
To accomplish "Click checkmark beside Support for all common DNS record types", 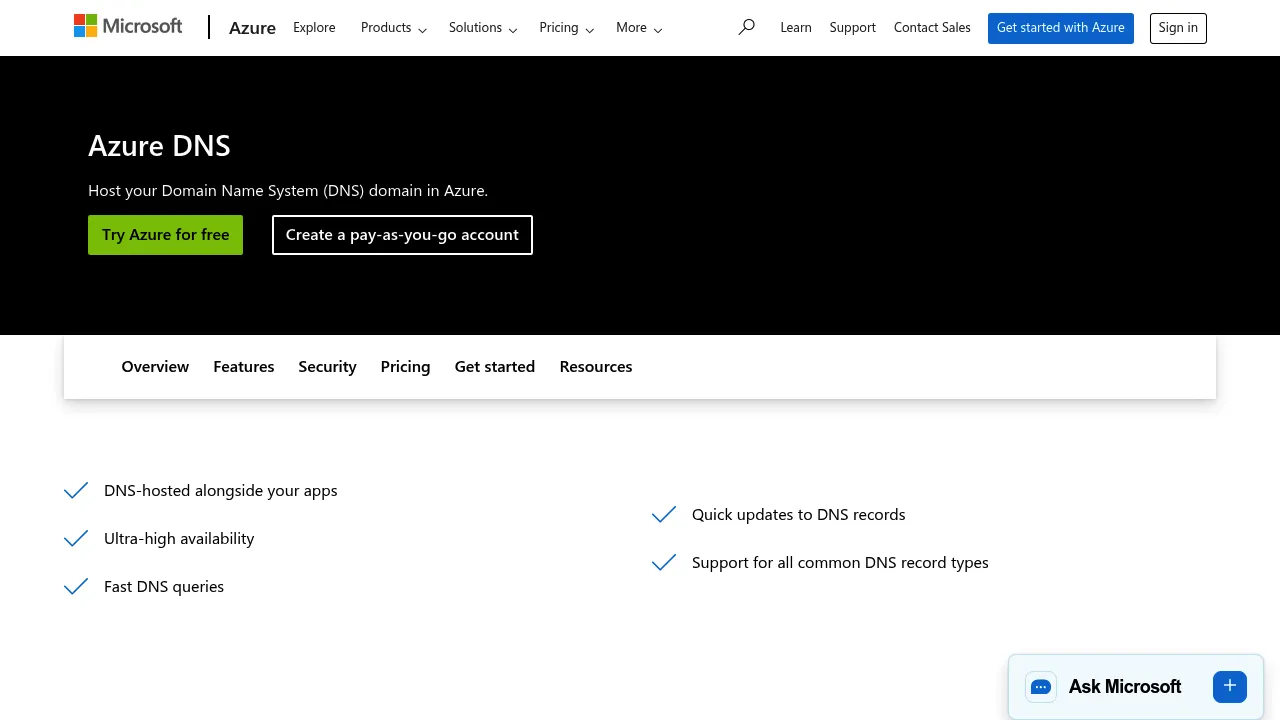I will coord(664,562).
